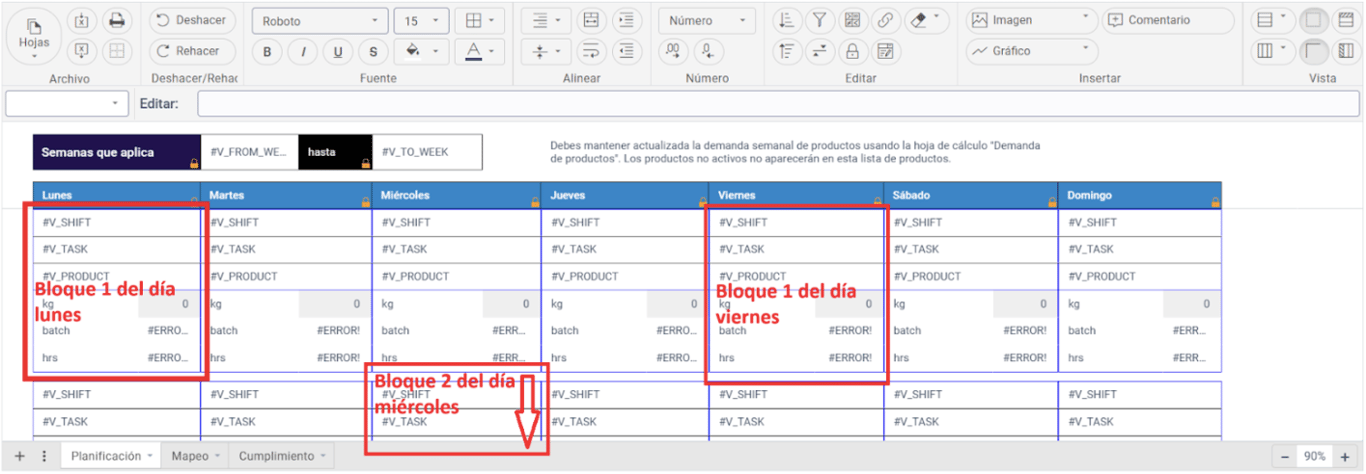This screenshot has height=474, width=1366.
Task: Click the greyed grid icon in Archivo
Action: [117, 51]
